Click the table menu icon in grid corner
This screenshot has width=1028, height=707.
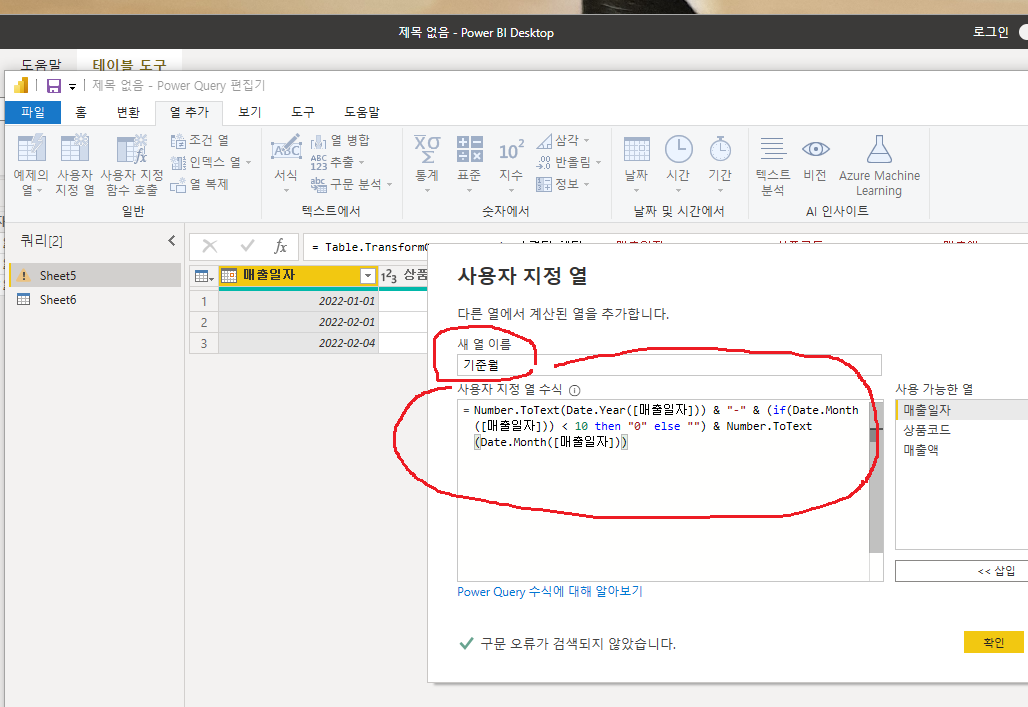(x=204, y=276)
